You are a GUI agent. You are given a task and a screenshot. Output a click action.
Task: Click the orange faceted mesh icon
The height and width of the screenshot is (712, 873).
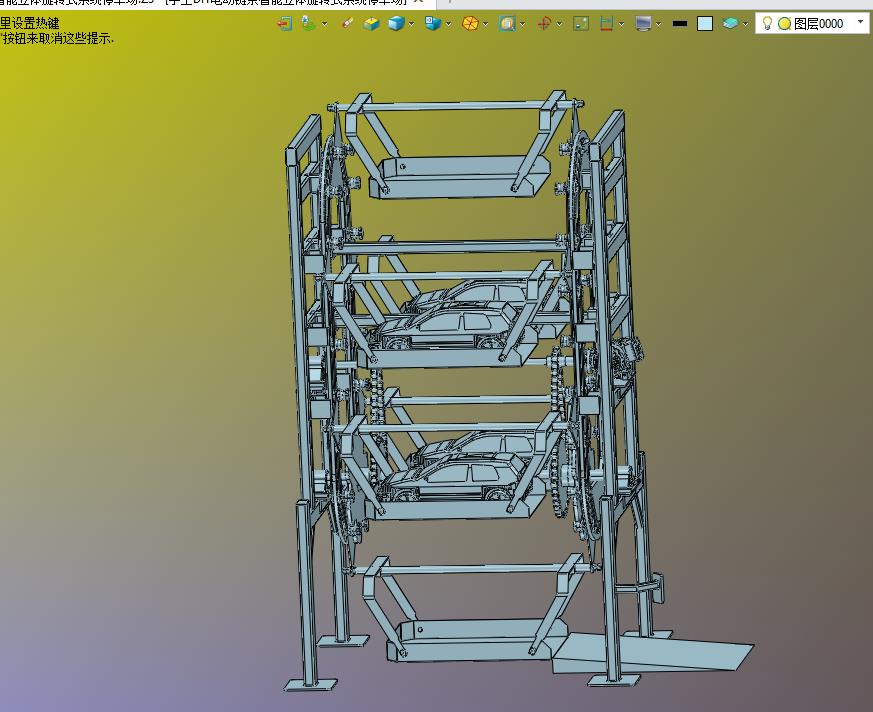[470, 23]
